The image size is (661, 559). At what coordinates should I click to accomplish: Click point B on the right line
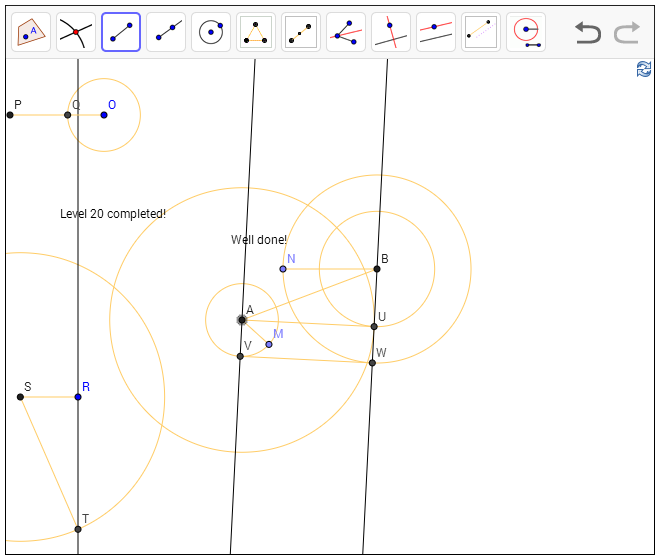pyautogui.click(x=377, y=269)
